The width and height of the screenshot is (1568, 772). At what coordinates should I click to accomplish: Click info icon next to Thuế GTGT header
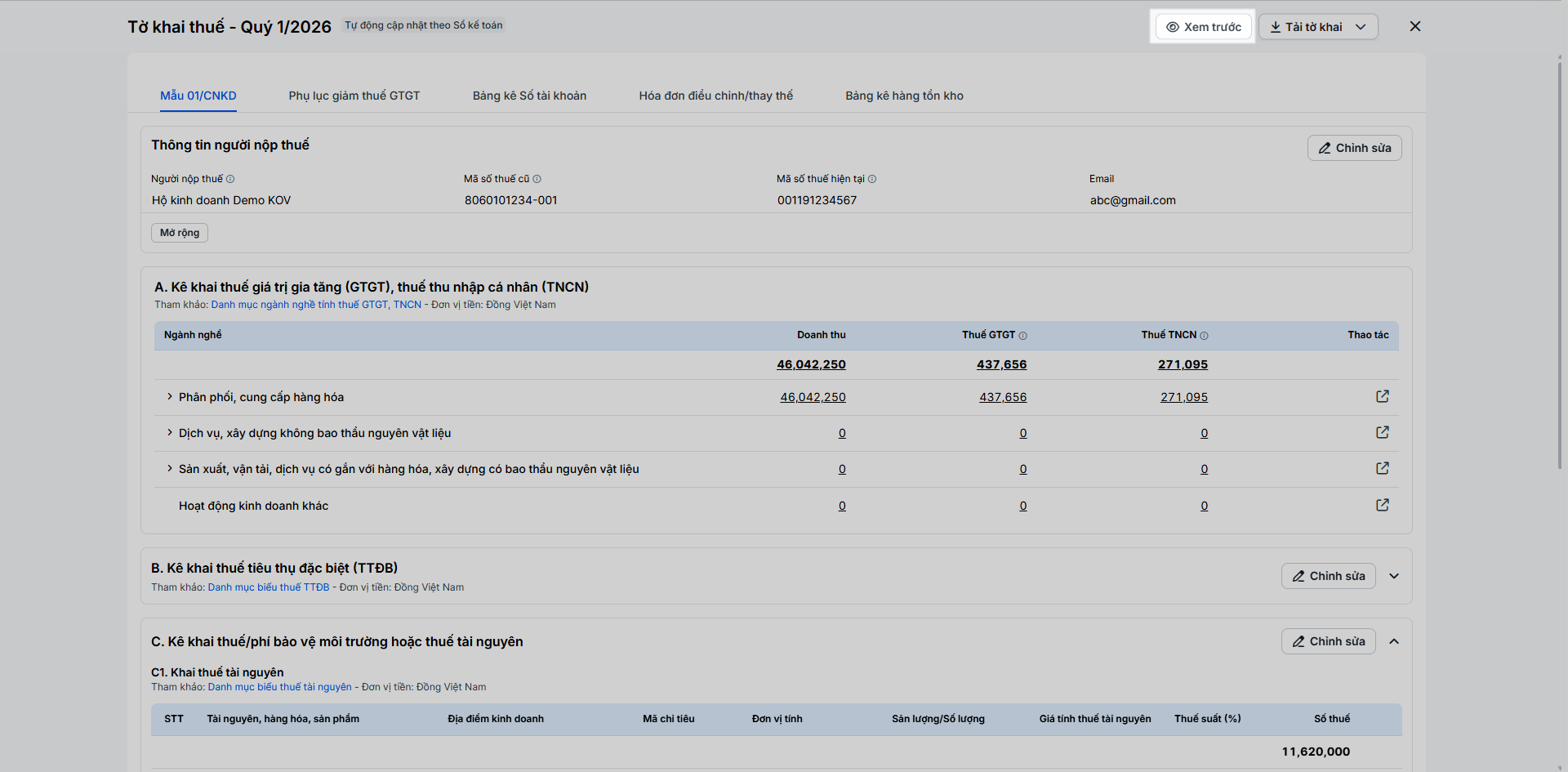tap(1022, 336)
